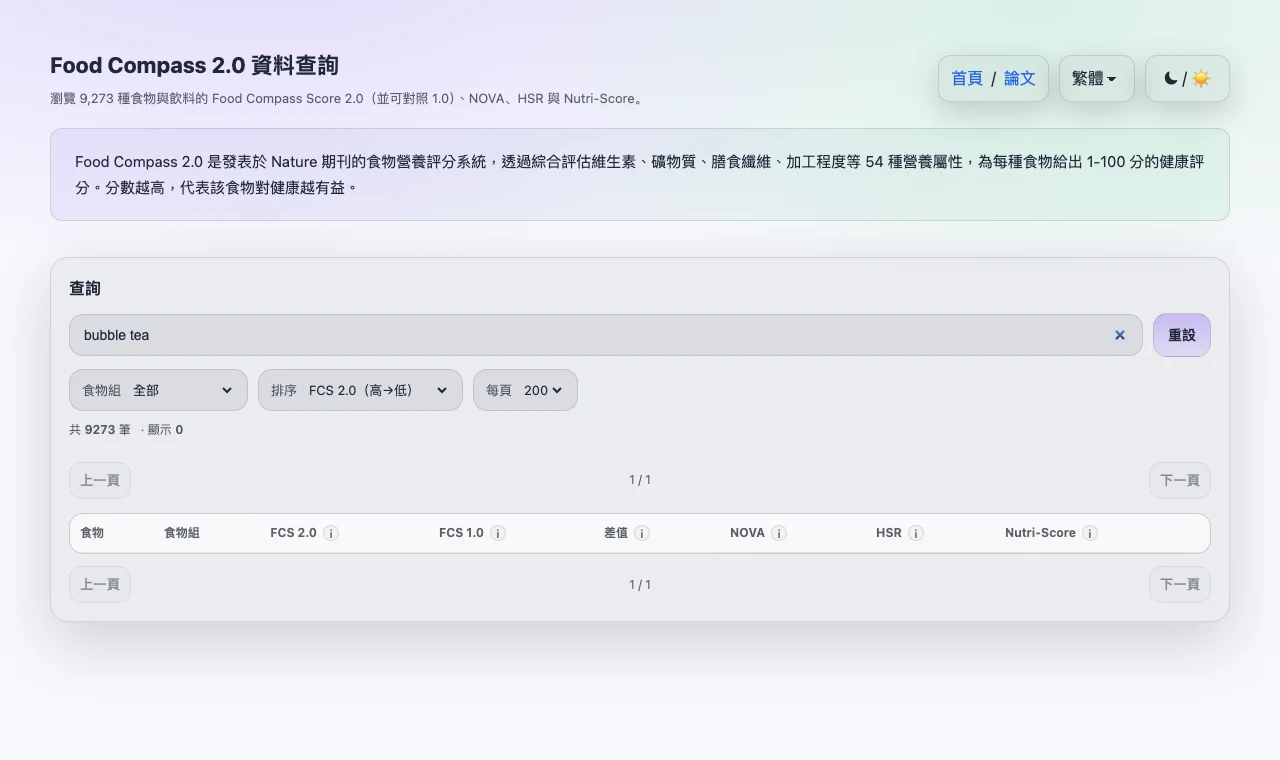Click lower 1 / 1 page indicator
The width and height of the screenshot is (1280, 760).
pos(640,584)
